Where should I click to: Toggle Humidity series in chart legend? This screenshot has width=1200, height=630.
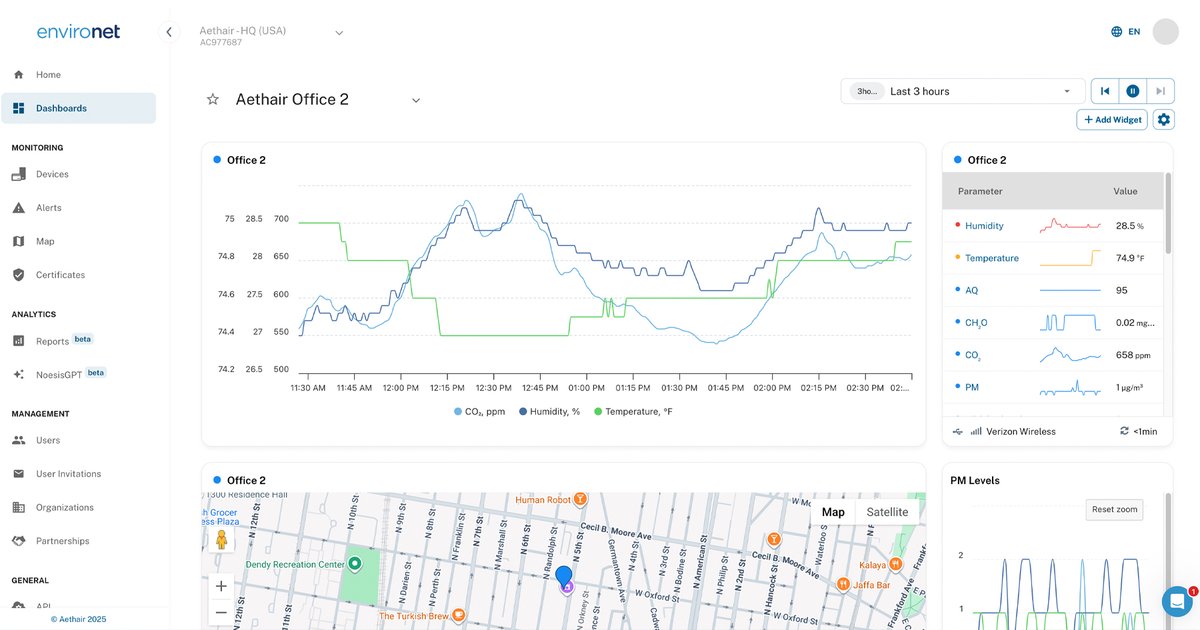(x=549, y=411)
